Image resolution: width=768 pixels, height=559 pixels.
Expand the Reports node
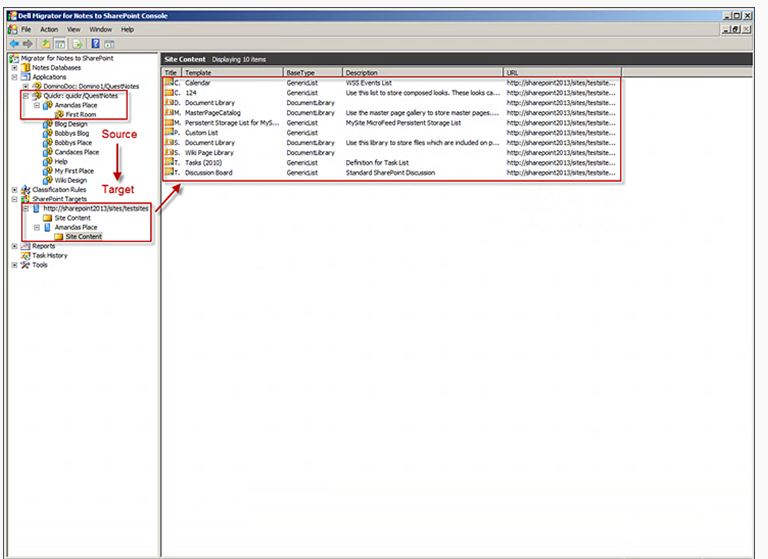point(15,246)
